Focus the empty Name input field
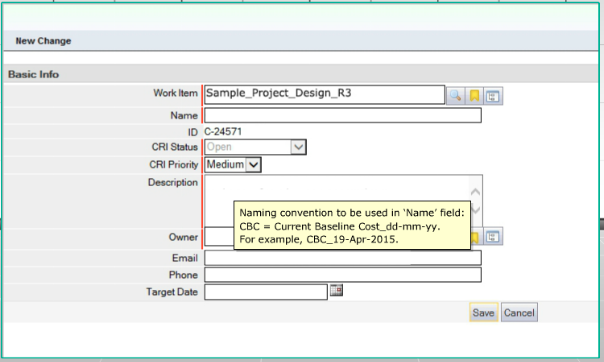604x362 pixels. (x=343, y=115)
